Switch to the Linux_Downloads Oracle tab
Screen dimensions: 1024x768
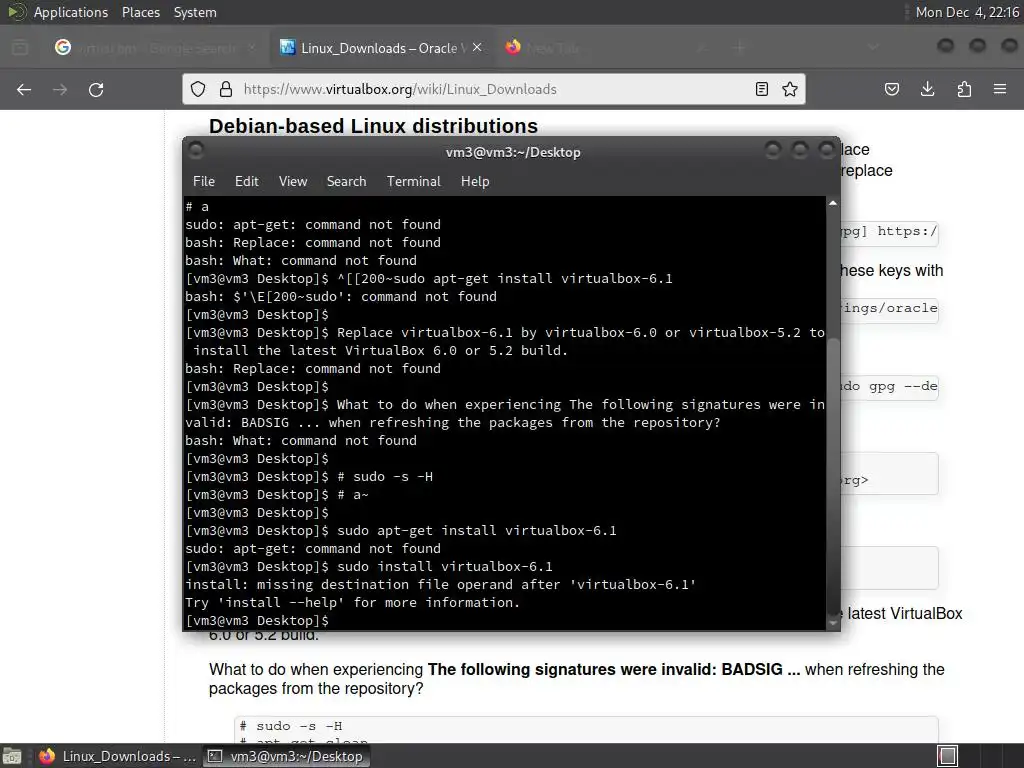(x=381, y=48)
